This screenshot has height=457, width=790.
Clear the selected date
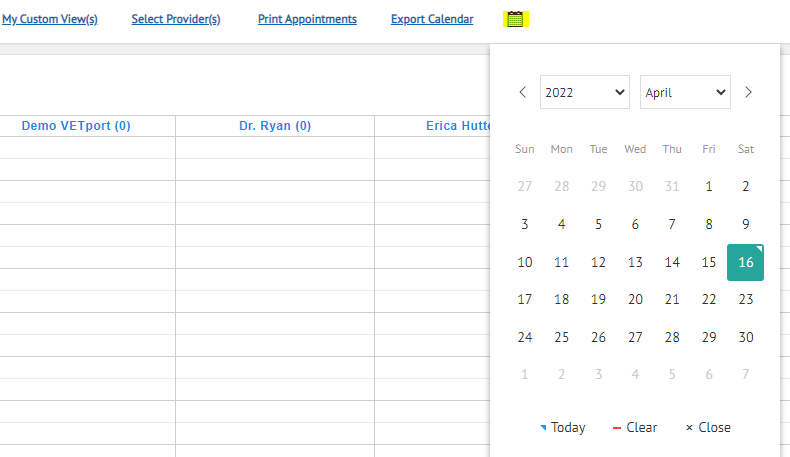coord(635,427)
